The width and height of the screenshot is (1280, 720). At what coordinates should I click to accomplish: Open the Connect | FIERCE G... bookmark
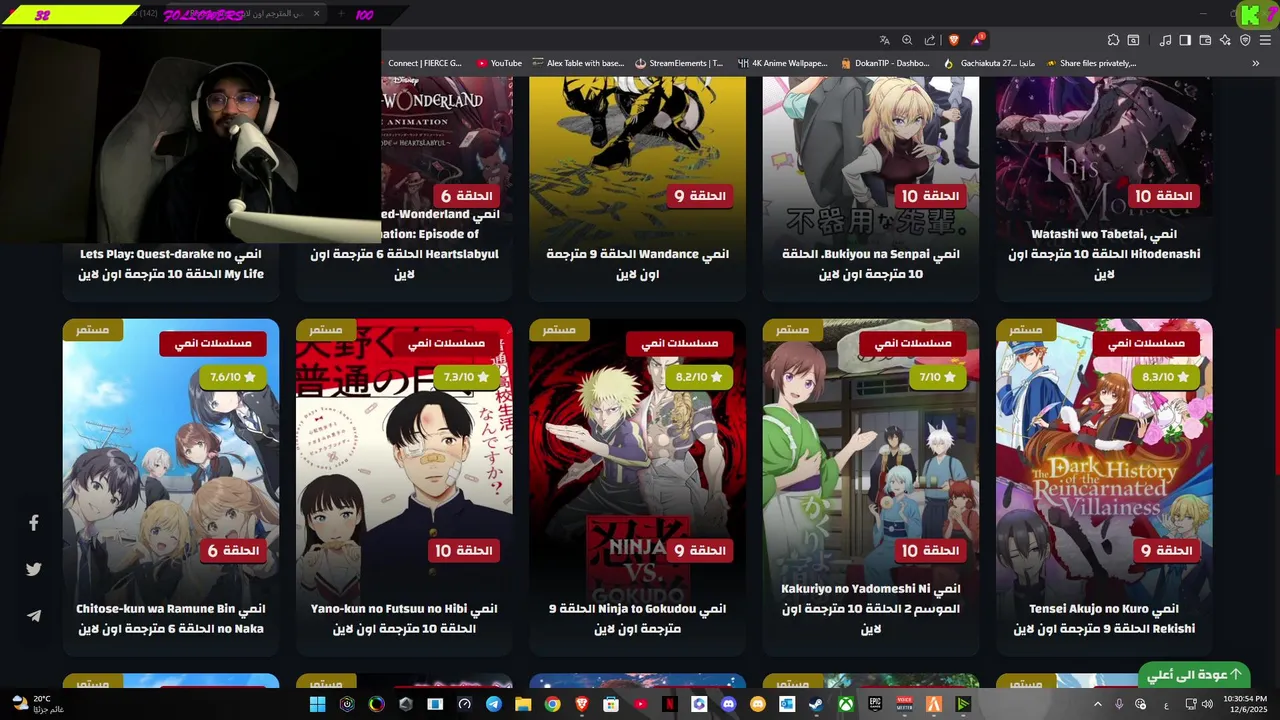tap(425, 63)
